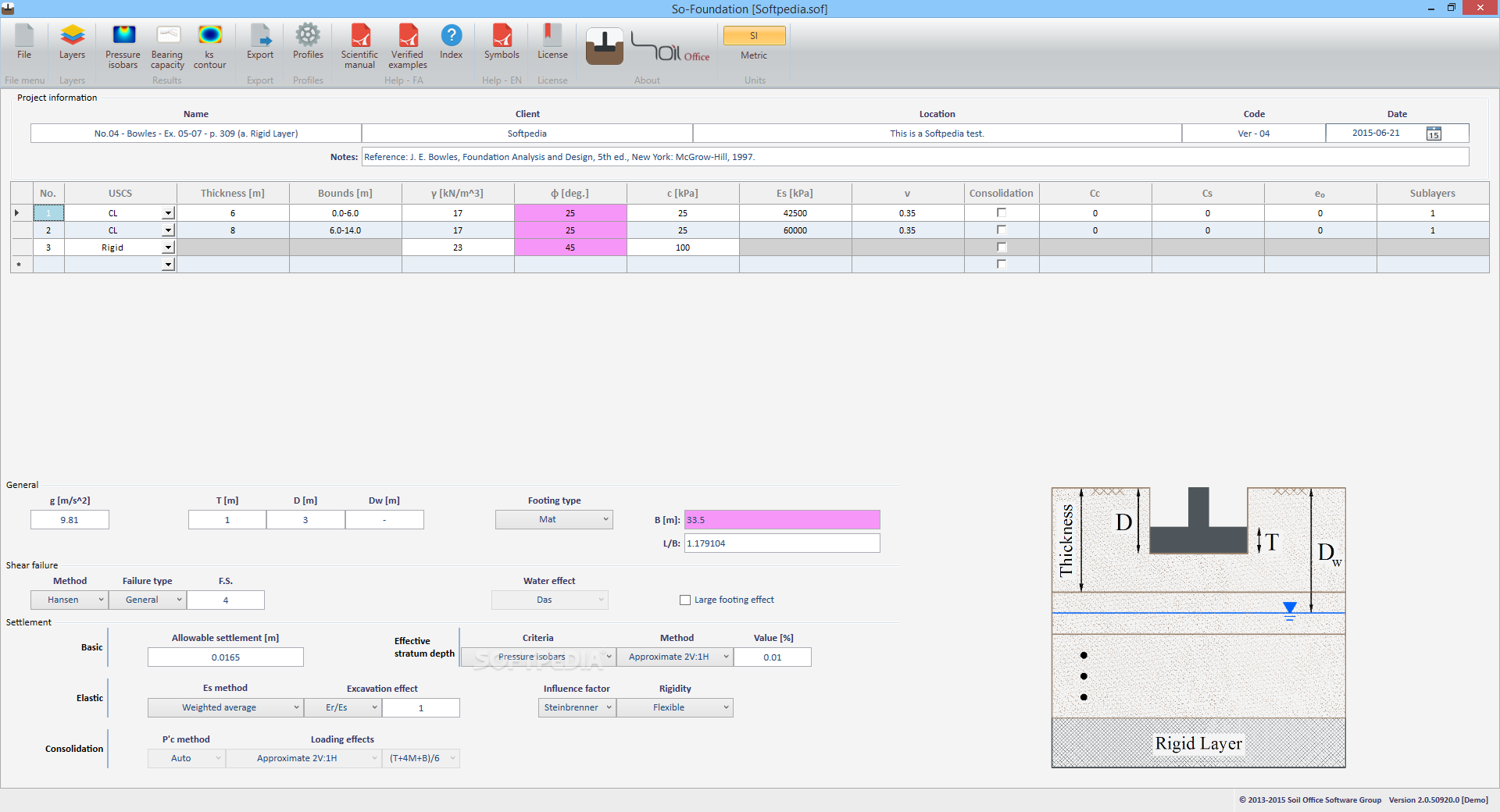Click the Results group label

[x=166, y=80]
